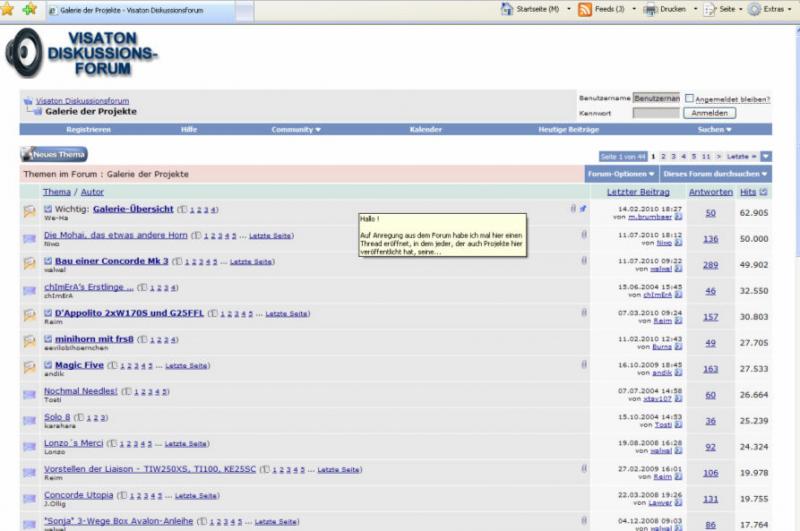Open the Heutige Beiträge menu item

(x=568, y=130)
